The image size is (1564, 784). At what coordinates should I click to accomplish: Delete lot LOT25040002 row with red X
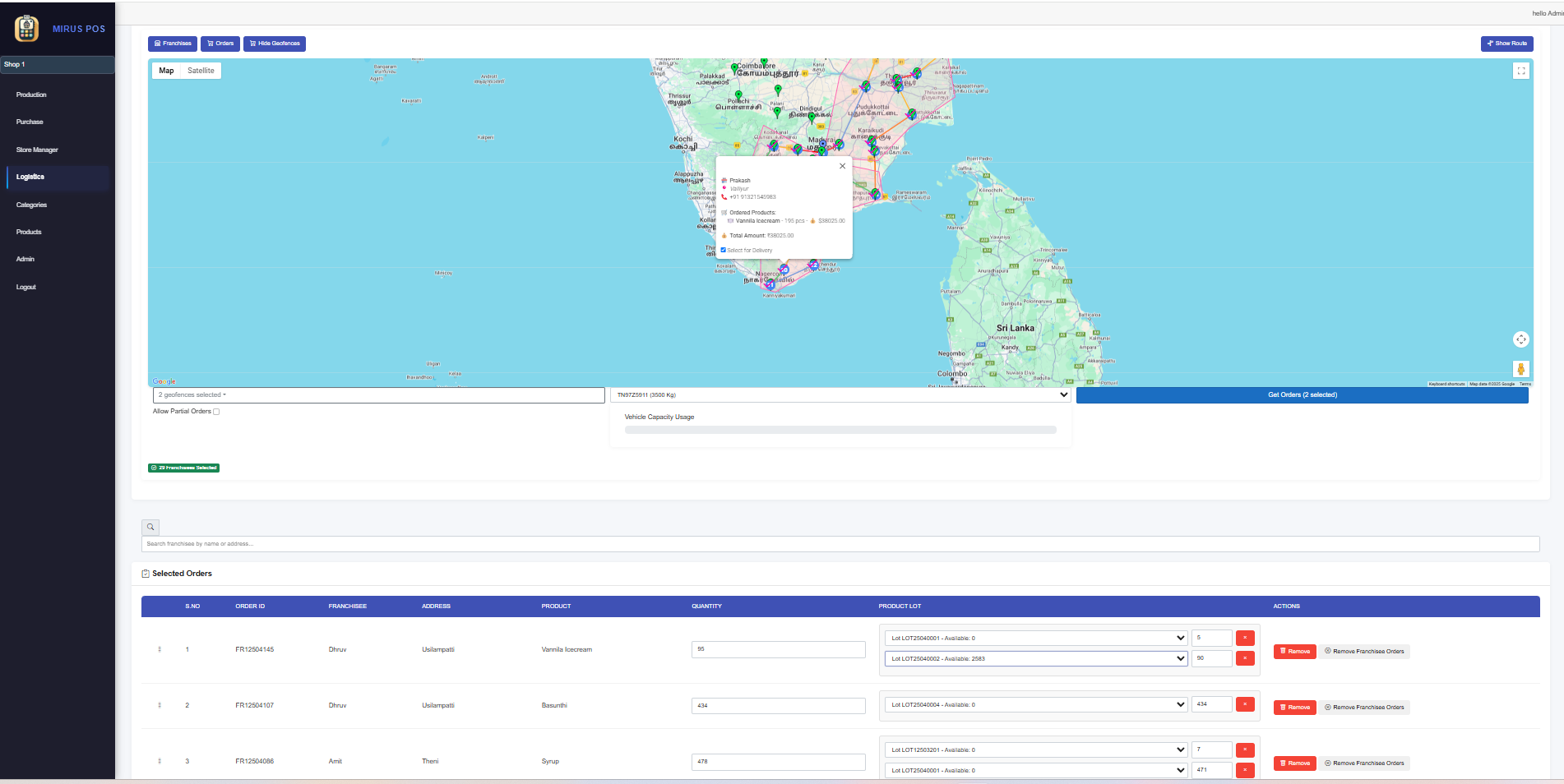(x=1245, y=658)
